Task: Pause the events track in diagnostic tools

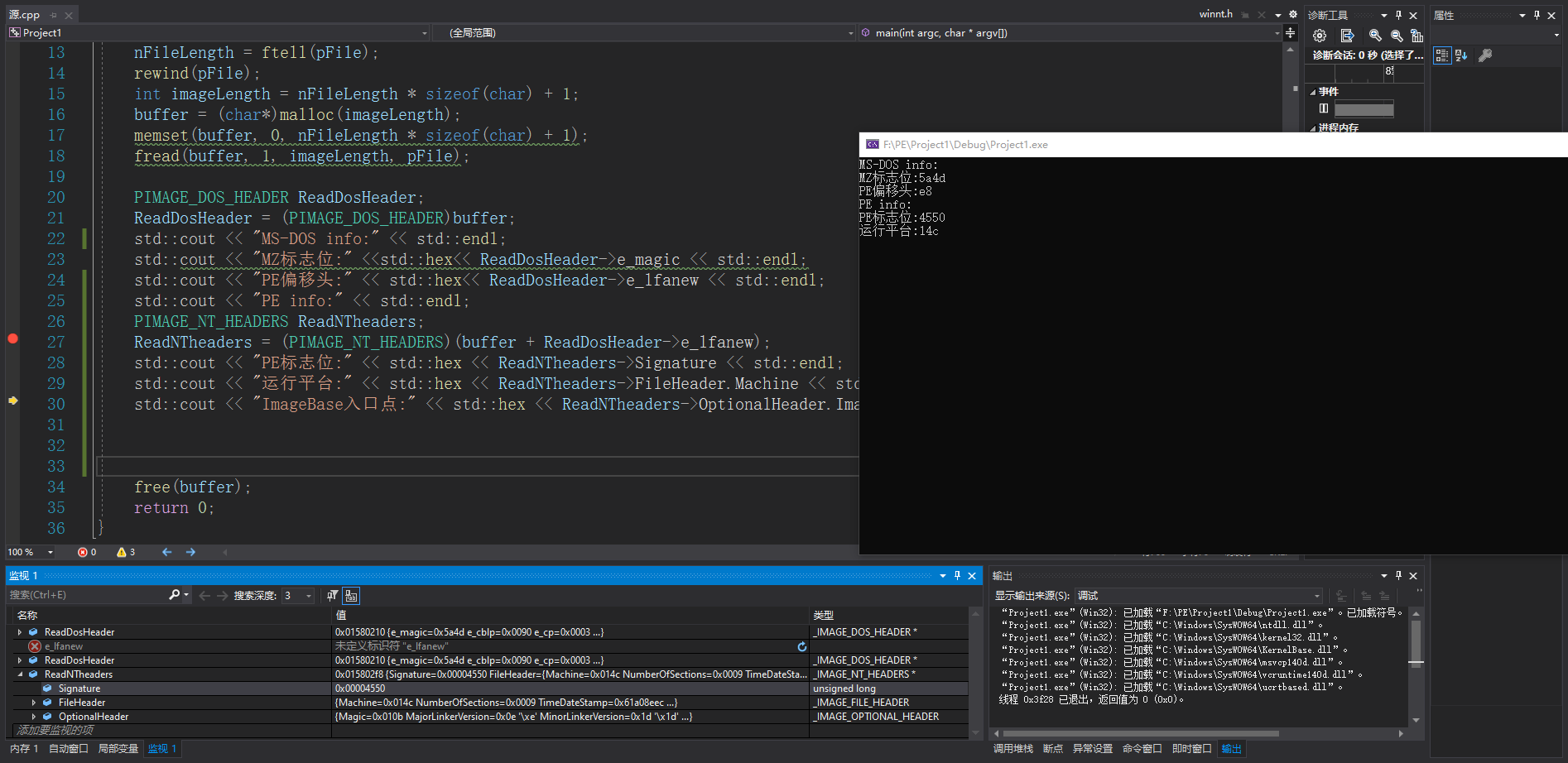Action: (x=1324, y=108)
